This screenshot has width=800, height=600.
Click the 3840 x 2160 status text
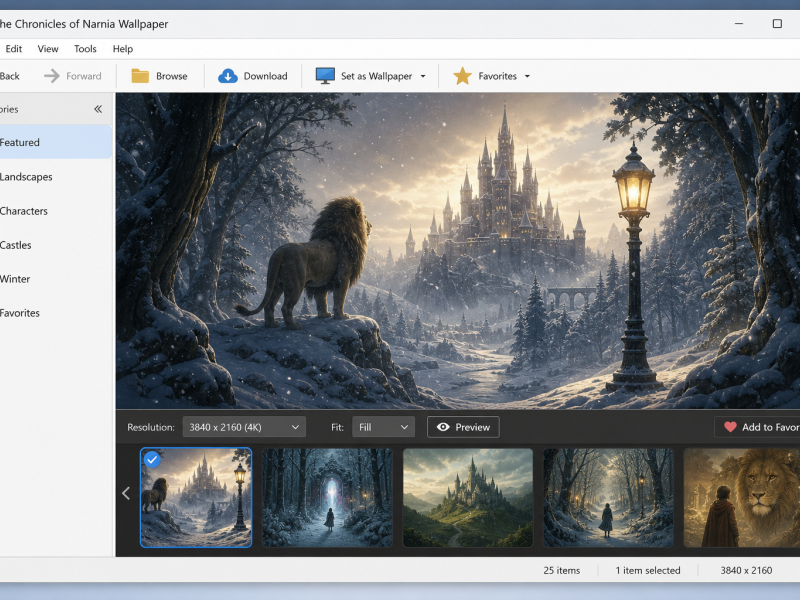(x=746, y=570)
